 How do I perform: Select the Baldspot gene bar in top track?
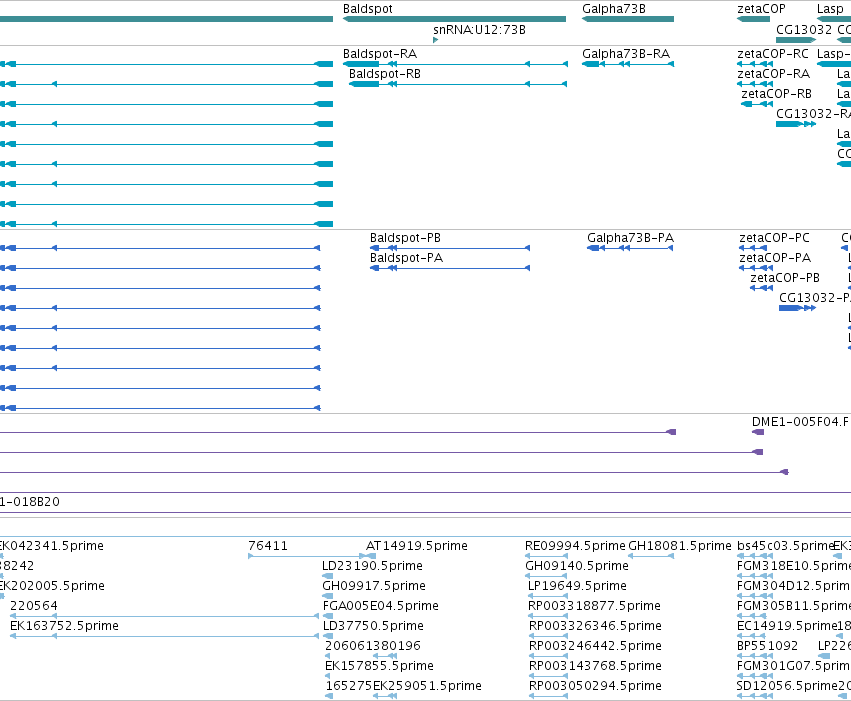[x=454, y=19]
